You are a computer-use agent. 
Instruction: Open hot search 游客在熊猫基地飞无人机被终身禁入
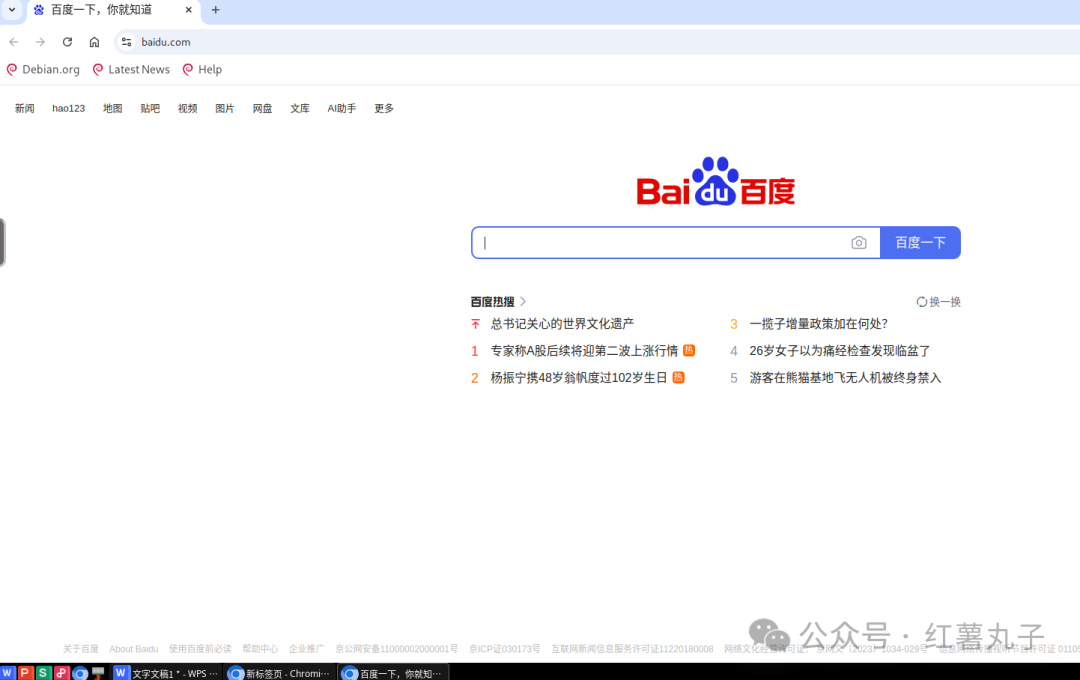845,378
